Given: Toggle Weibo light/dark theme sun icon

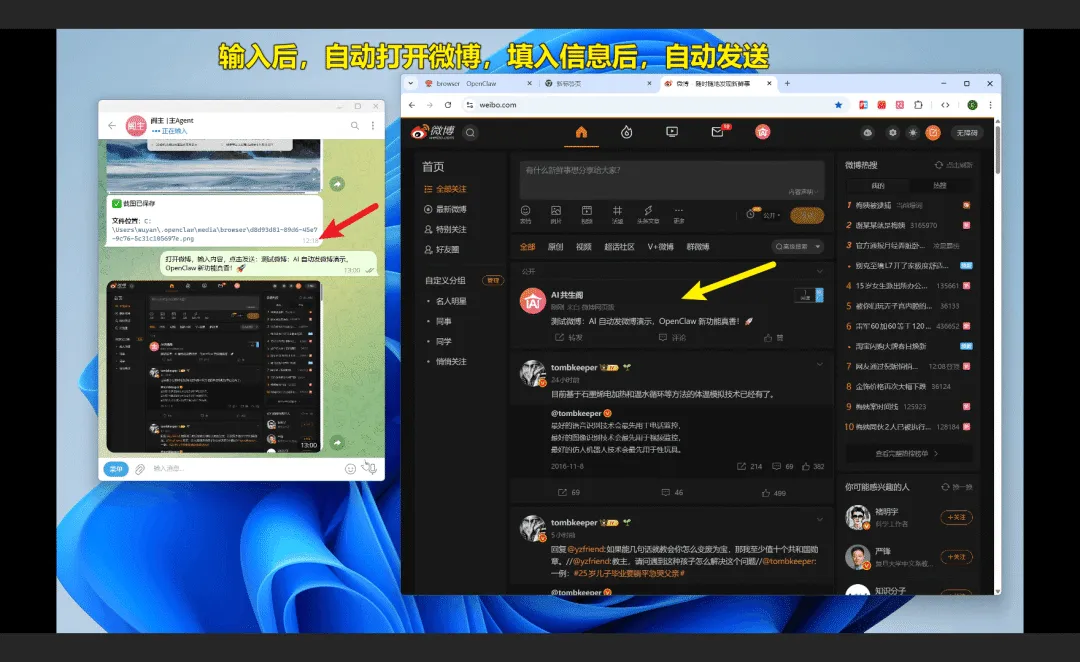Looking at the screenshot, I should coord(913,132).
